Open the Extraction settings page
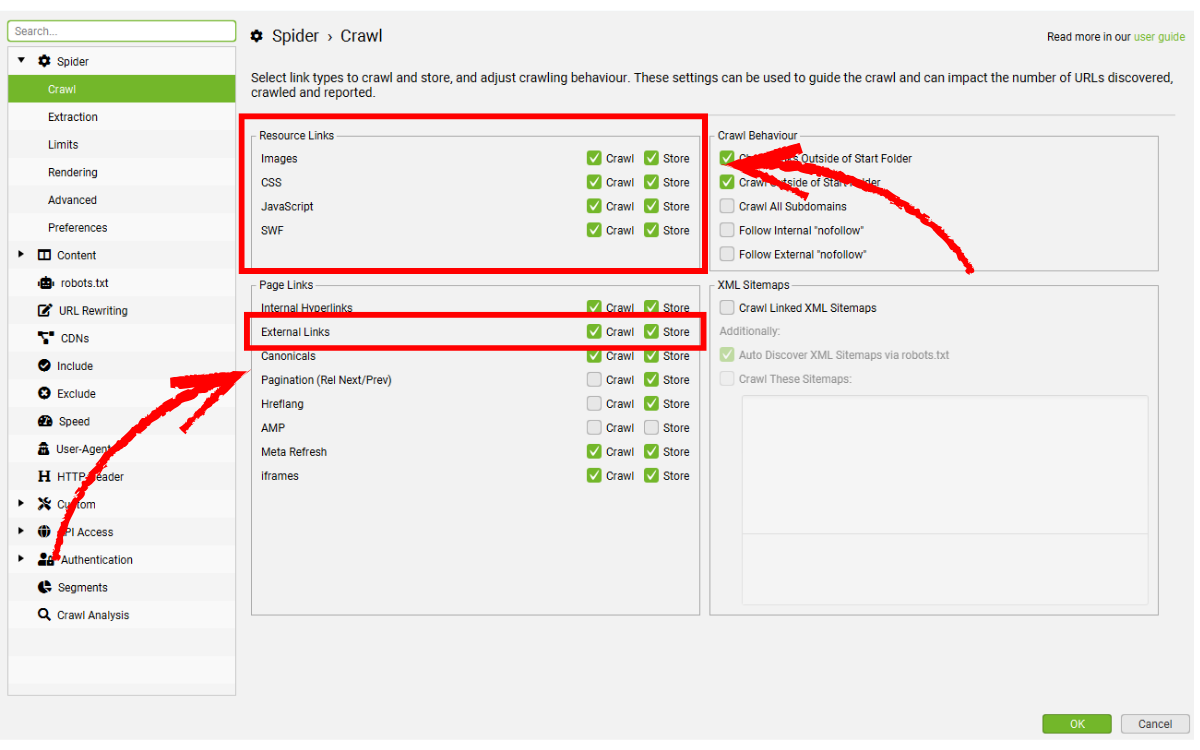The width and height of the screenshot is (1200, 750). (73, 117)
